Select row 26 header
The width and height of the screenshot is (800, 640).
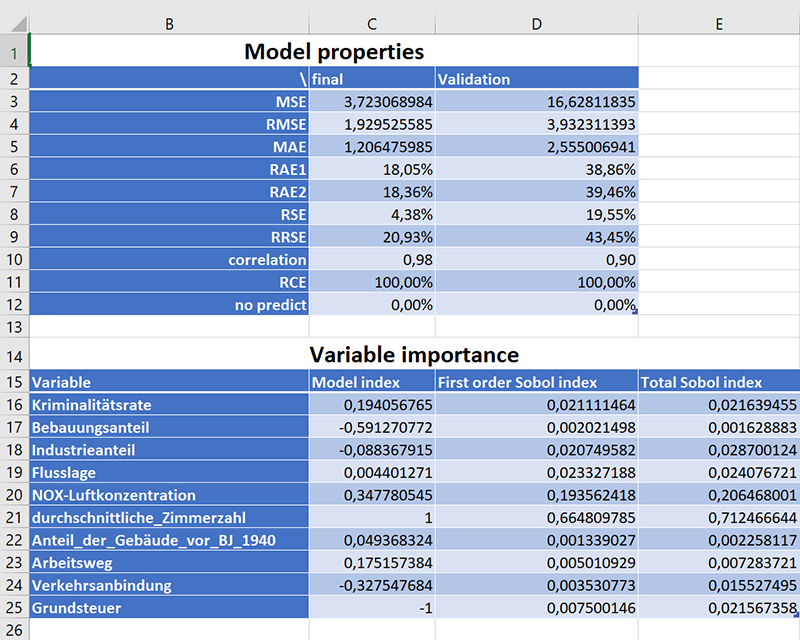[14, 630]
